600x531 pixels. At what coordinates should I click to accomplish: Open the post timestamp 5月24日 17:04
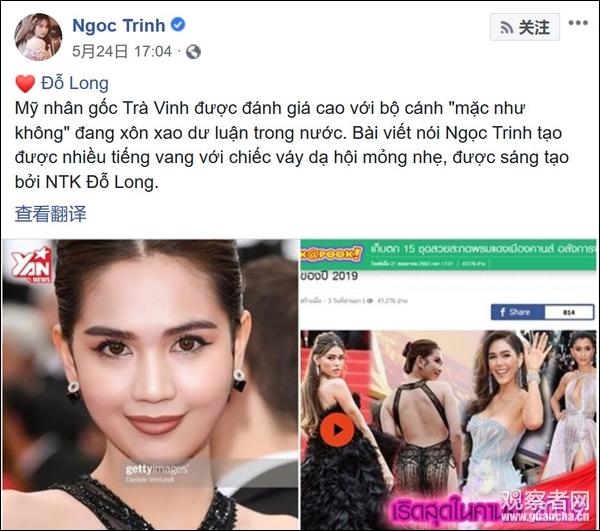tap(122, 51)
